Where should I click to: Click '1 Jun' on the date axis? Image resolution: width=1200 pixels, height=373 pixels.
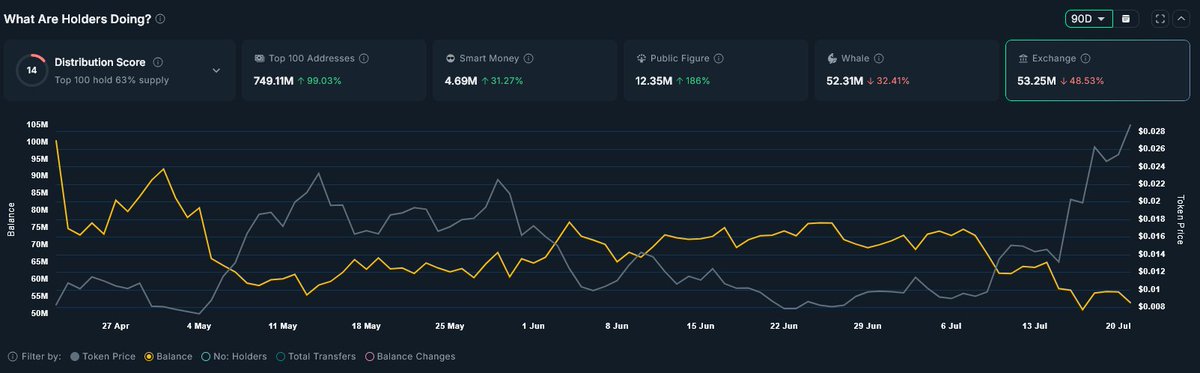(534, 326)
